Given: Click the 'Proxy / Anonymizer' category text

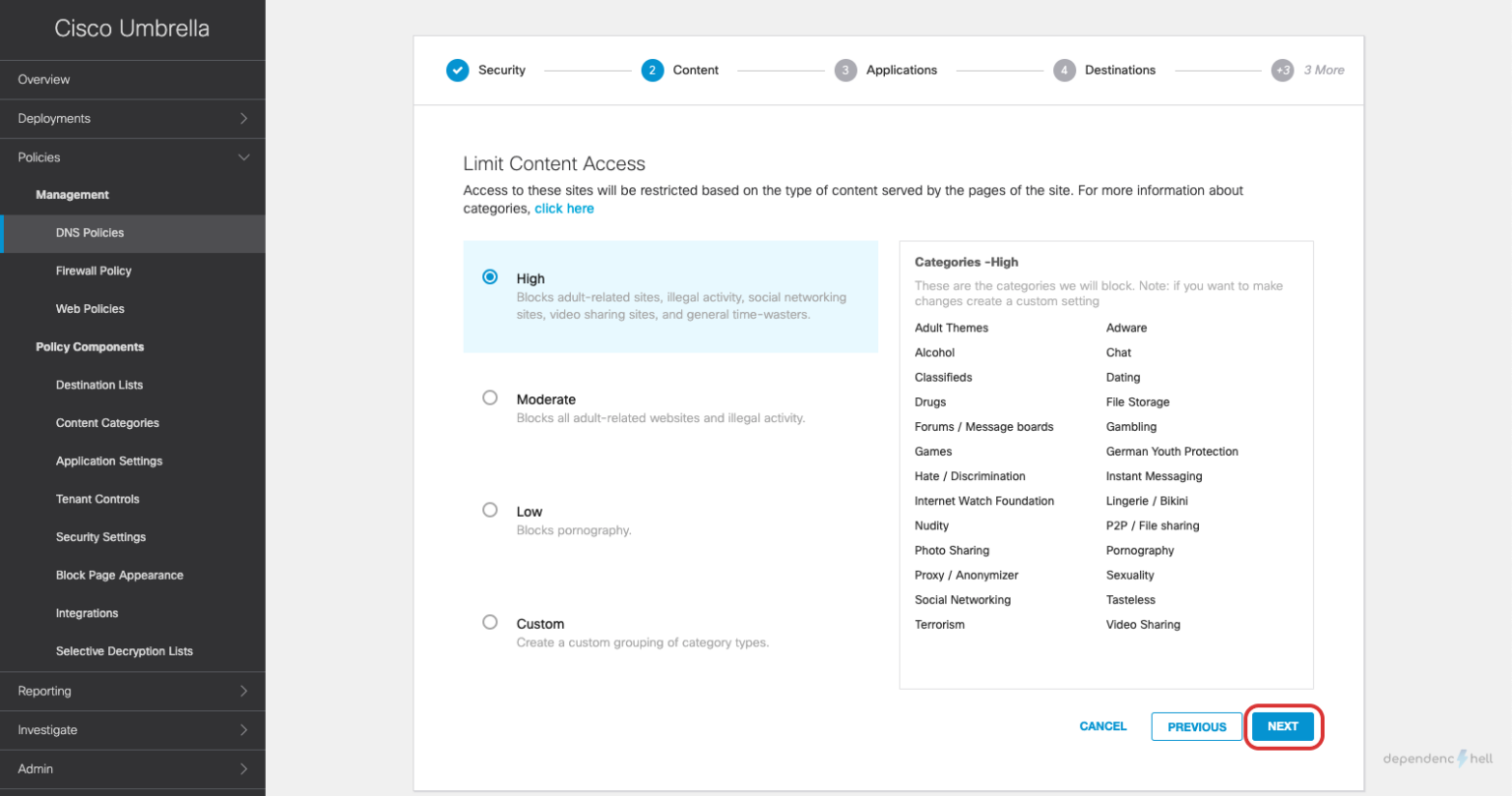Looking at the screenshot, I should click(967, 576).
